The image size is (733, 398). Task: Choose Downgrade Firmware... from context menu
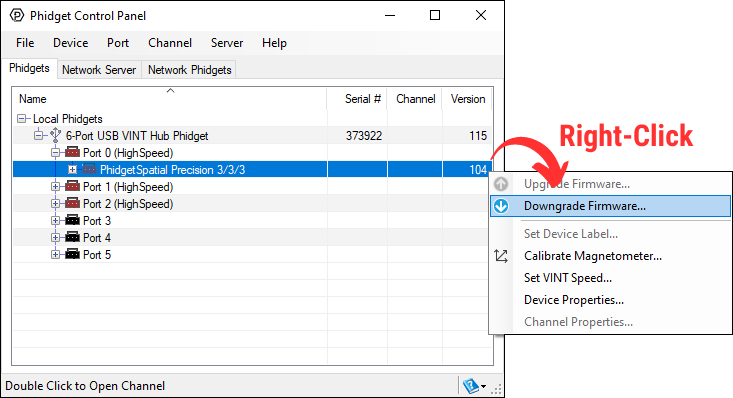(610, 206)
